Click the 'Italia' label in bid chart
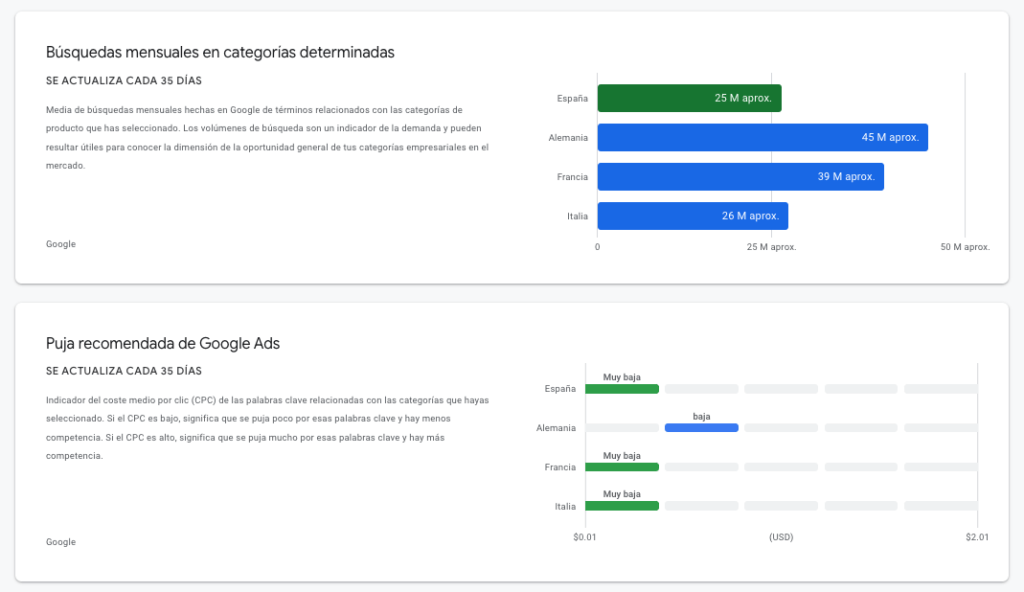The height and width of the screenshot is (592, 1024). pyautogui.click(x=565, y=506)
